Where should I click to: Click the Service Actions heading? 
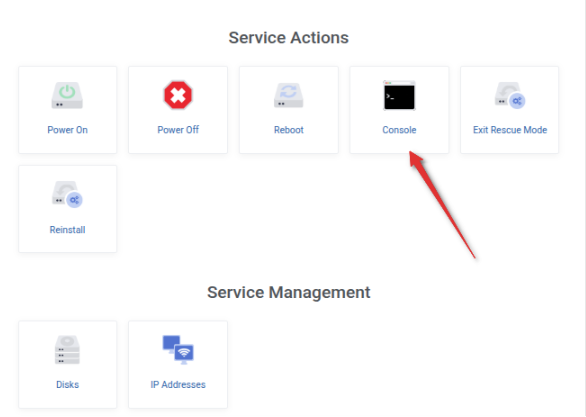(289, 38)
